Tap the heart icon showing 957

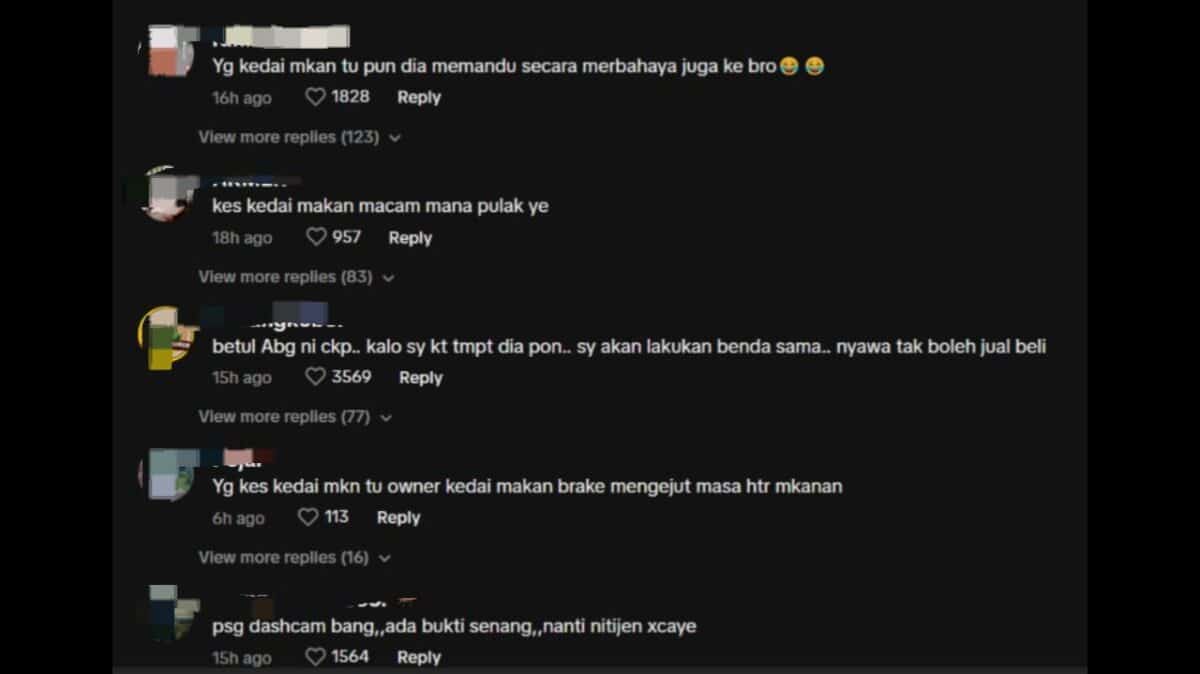coord(316,237)
